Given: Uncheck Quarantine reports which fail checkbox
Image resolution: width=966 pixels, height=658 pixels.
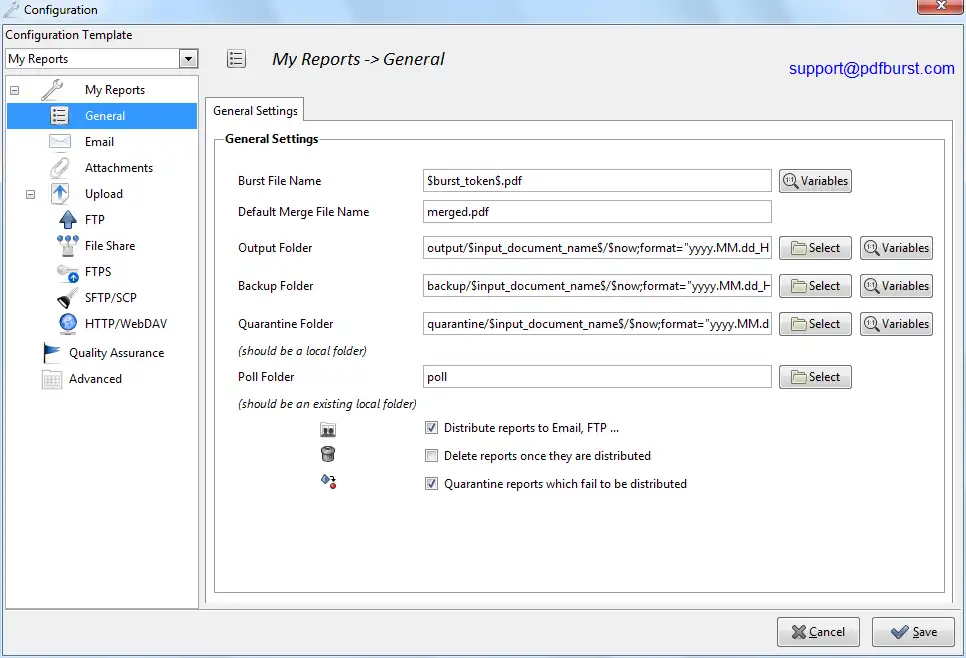Looking at the screenshot, I should 432,484.
